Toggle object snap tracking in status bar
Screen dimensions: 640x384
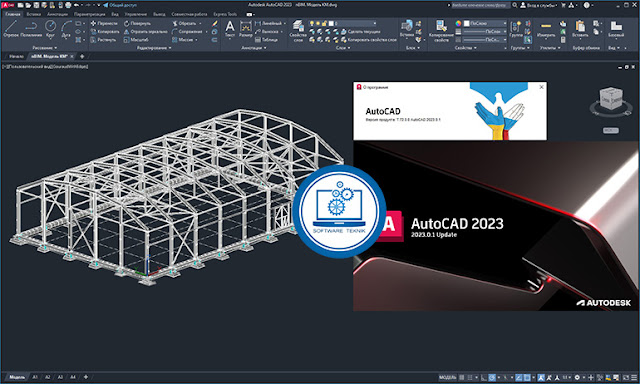[x=518, y=377]
